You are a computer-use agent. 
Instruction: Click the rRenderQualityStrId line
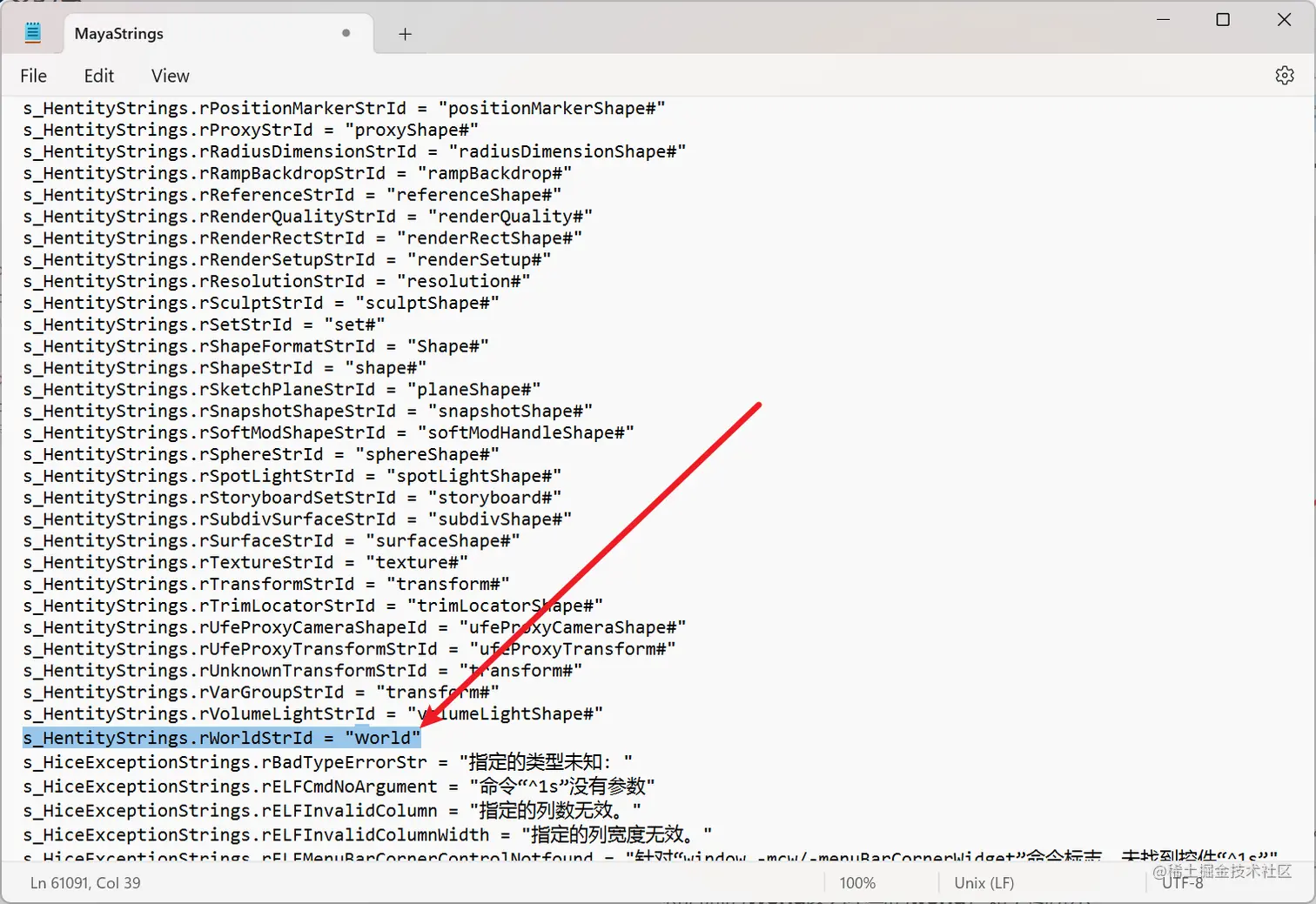click(308, 216)
